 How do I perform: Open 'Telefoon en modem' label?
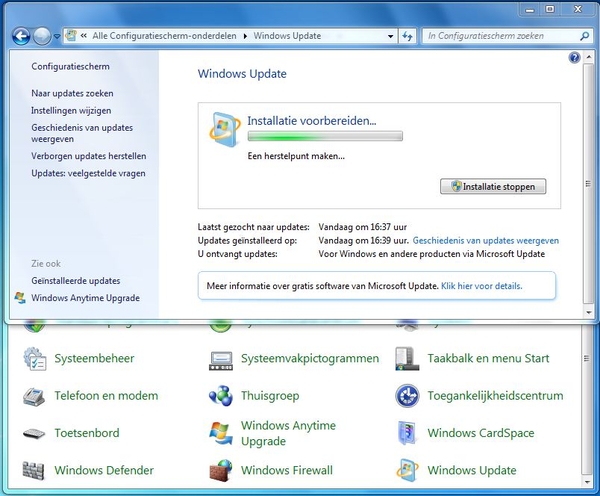[x=106, y=395]
